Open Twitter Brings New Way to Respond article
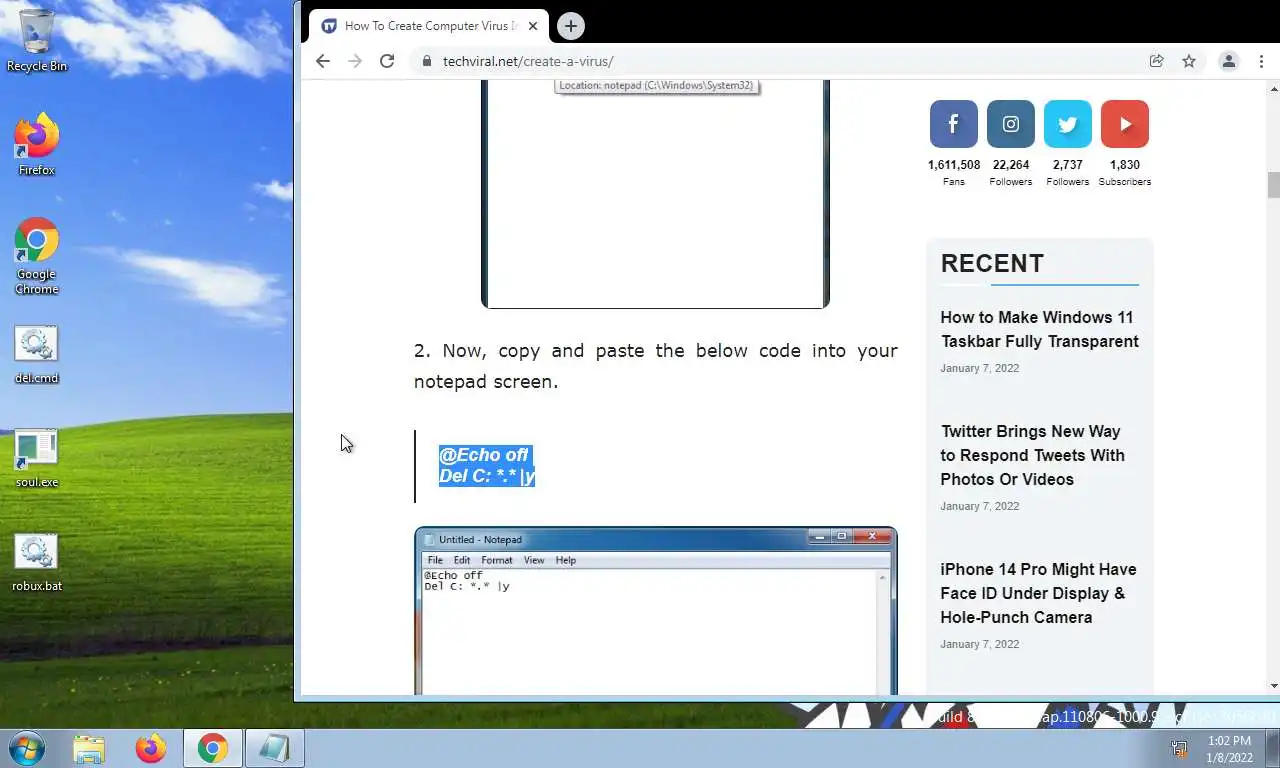Screen dimensions: 1280x768 click(1032, 455)
